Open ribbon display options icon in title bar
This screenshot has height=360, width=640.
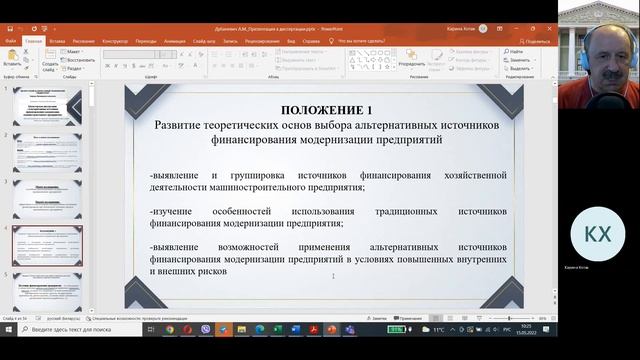click(500, 29)
